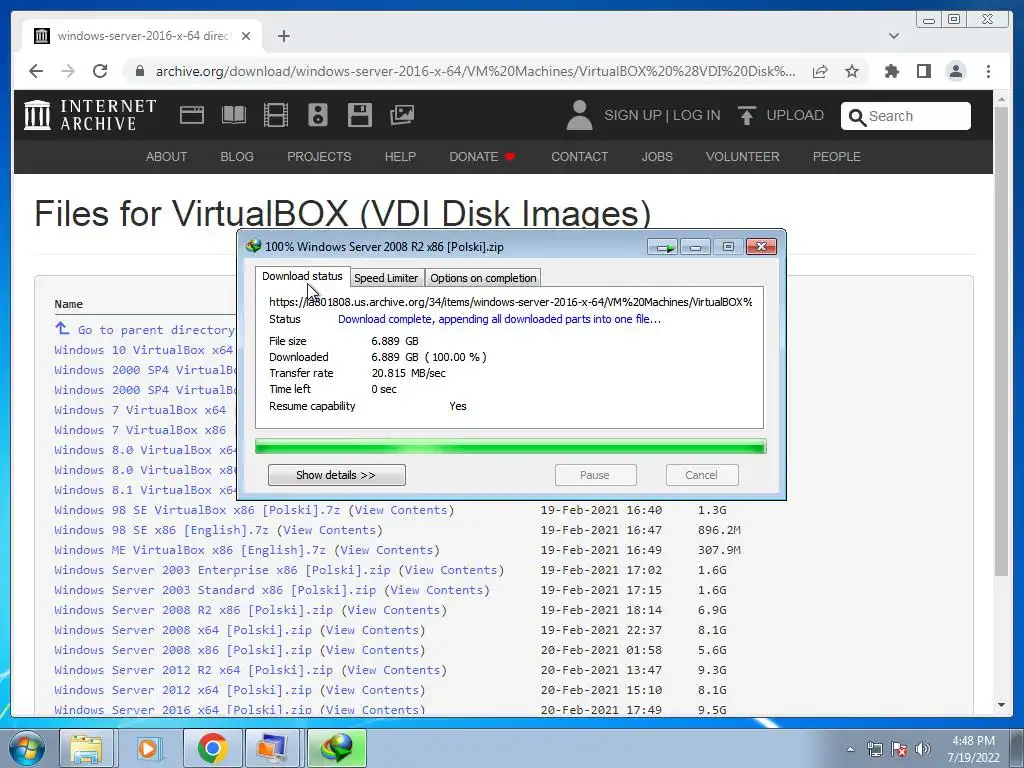Close the windows-server-2016-x-64 tab
1024x768 pixels.
(246, 36)
